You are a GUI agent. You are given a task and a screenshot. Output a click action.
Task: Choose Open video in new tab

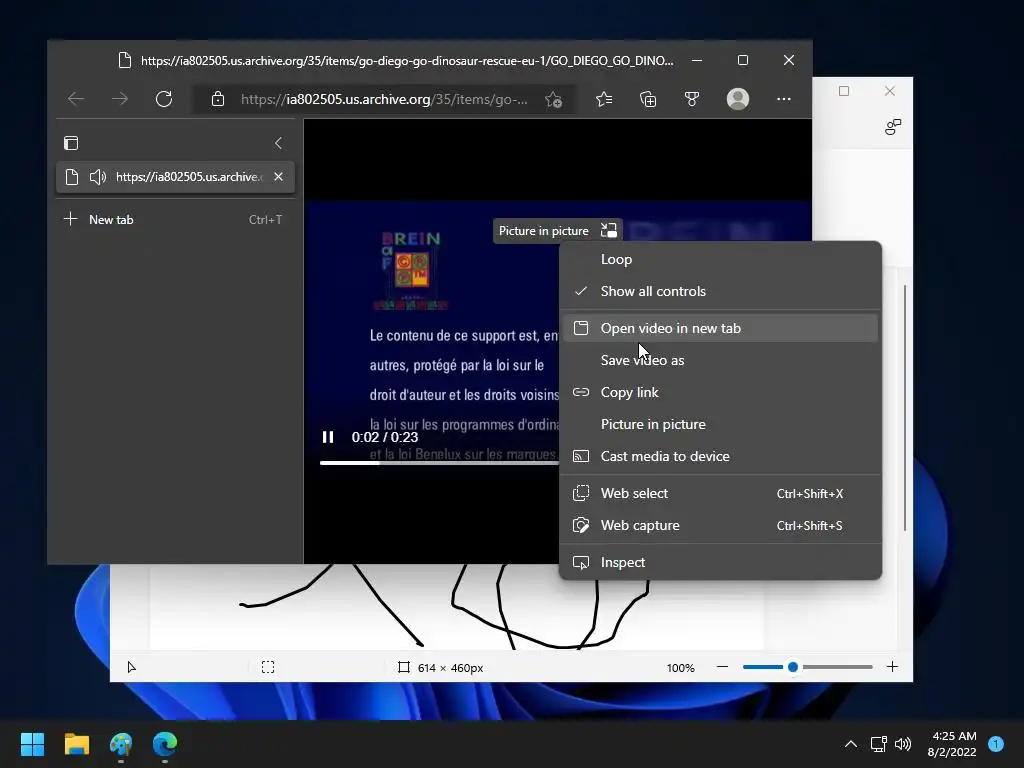coord(720,328)
